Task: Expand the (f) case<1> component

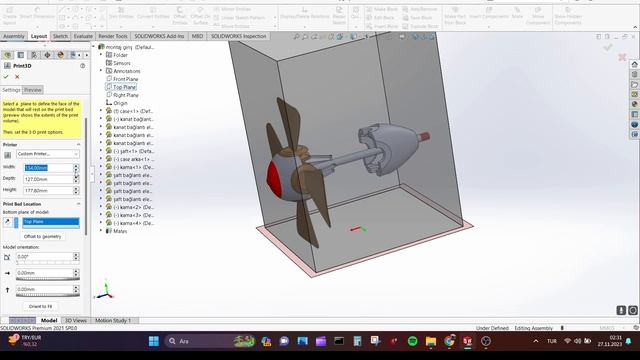Action: pyautogui.click(x=101, y=111)
